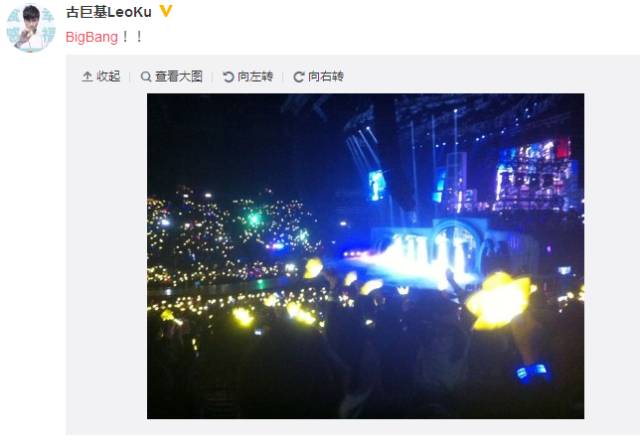Rotate the photo using the 向左转 text
This screenshot has height=447, width=640.
(255, 76)
